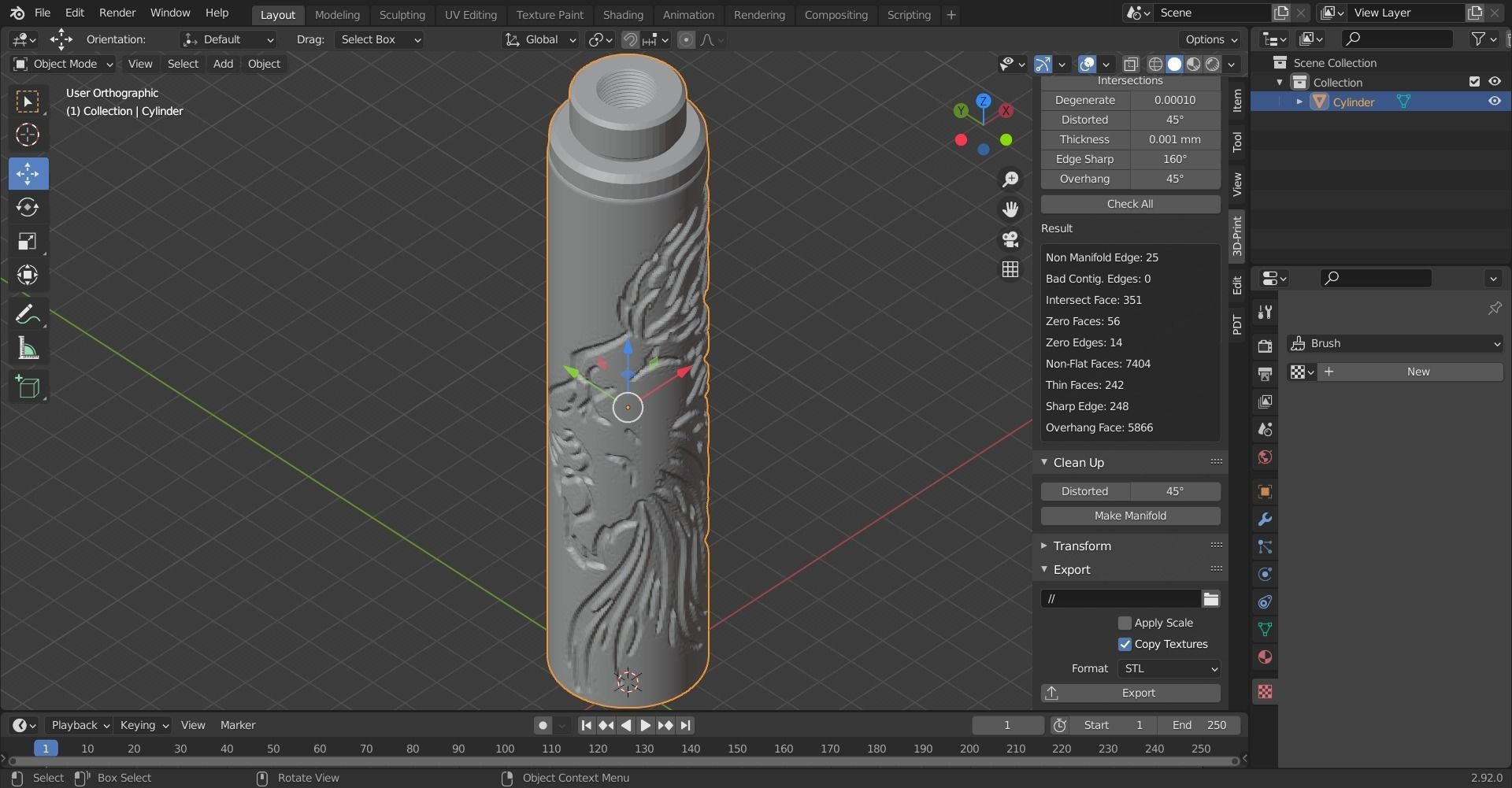Image resolution: width=1512 pixels, height=788 pixels.
Task: Click the Export button
Action: pos(1130,693)
